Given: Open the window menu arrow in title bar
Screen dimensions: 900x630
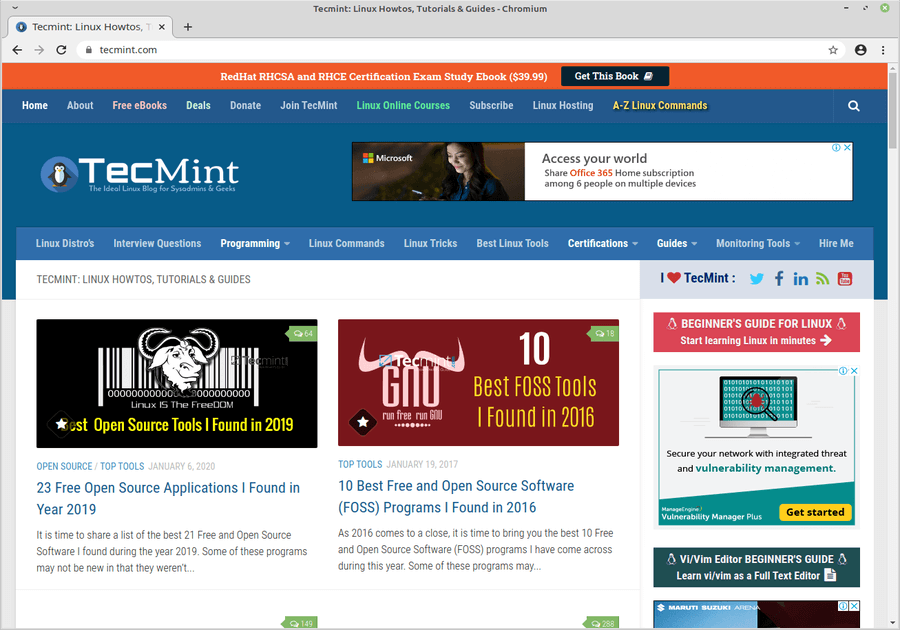Looking at the screenshot, I should 15,9.
